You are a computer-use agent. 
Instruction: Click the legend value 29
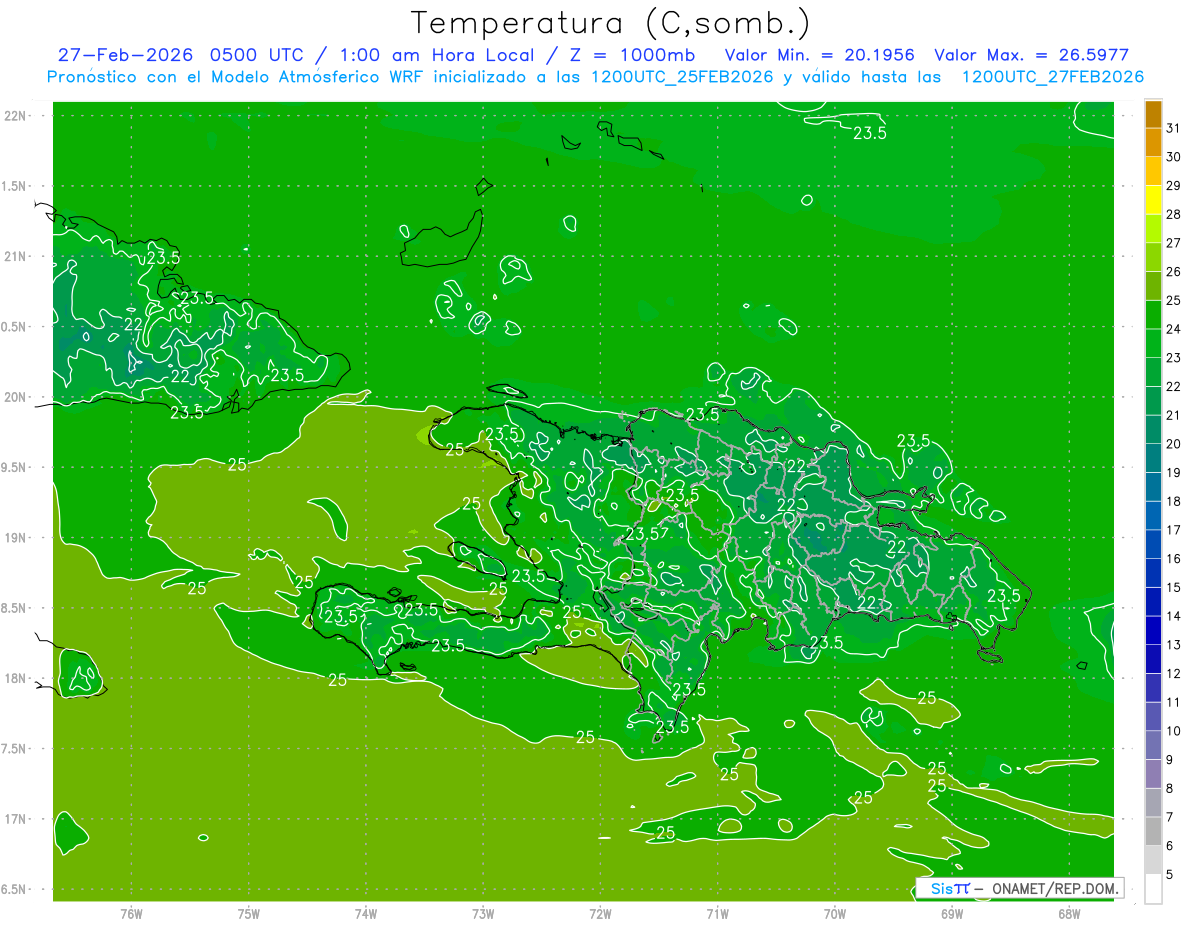(1174, 186)
